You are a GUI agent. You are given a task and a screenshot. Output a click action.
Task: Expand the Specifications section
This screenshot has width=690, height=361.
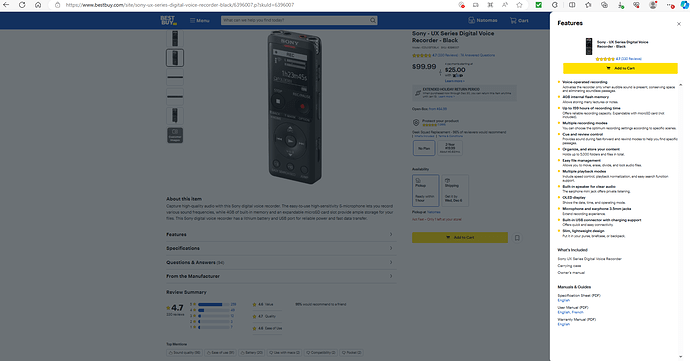point(281,248)
